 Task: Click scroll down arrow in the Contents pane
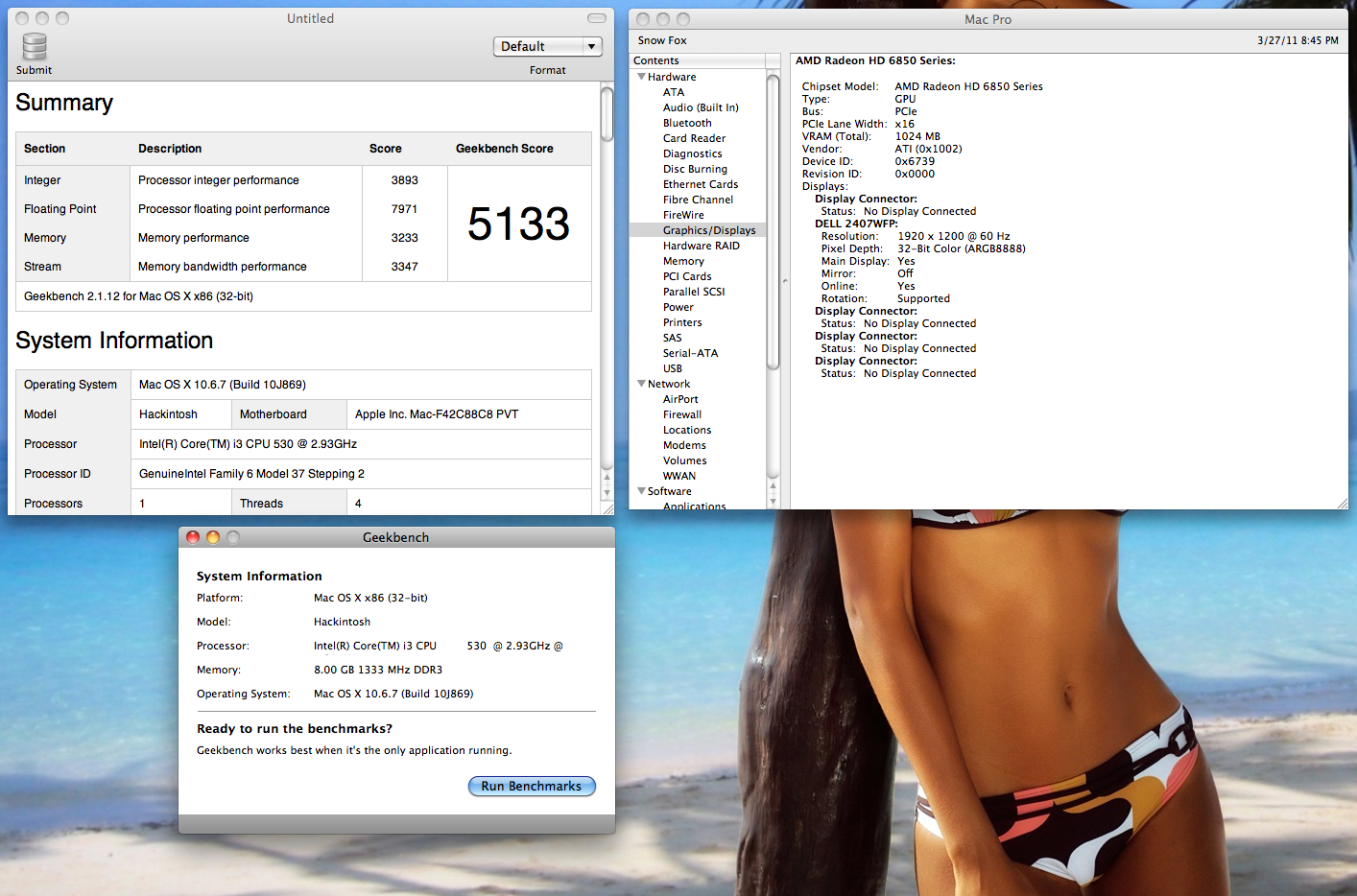[x=773, y=501]
